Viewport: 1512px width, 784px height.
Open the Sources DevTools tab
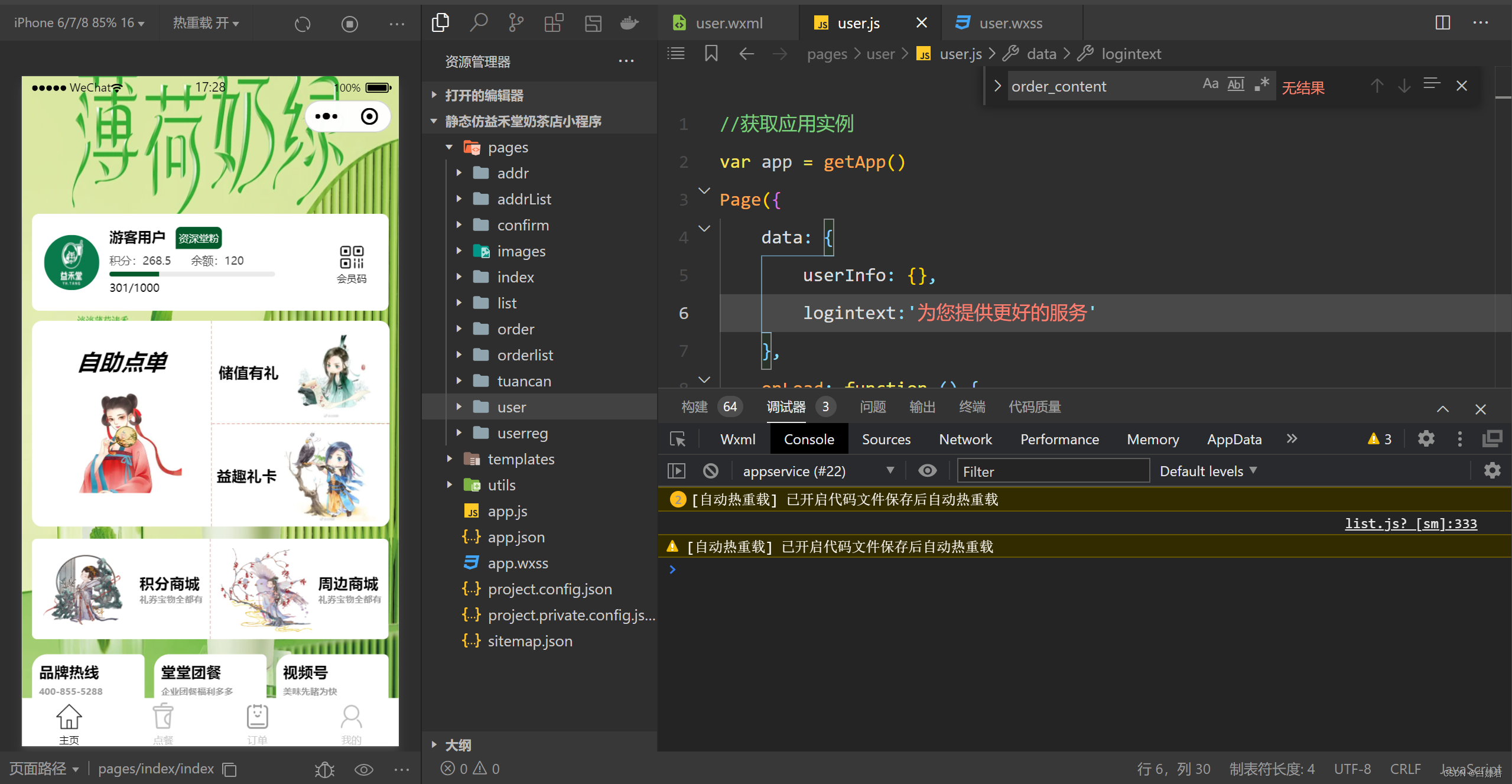click(x=886, y=439)
